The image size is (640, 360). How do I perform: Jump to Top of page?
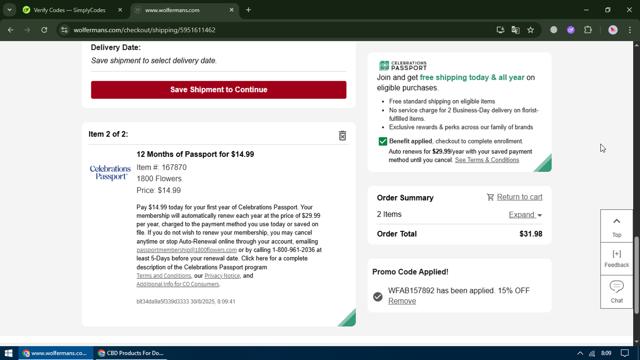(616, 227)
